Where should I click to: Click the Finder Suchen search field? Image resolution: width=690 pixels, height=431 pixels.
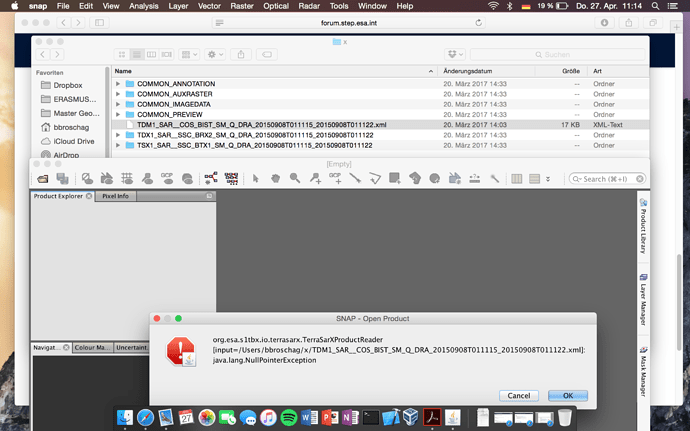coord(558,55)
